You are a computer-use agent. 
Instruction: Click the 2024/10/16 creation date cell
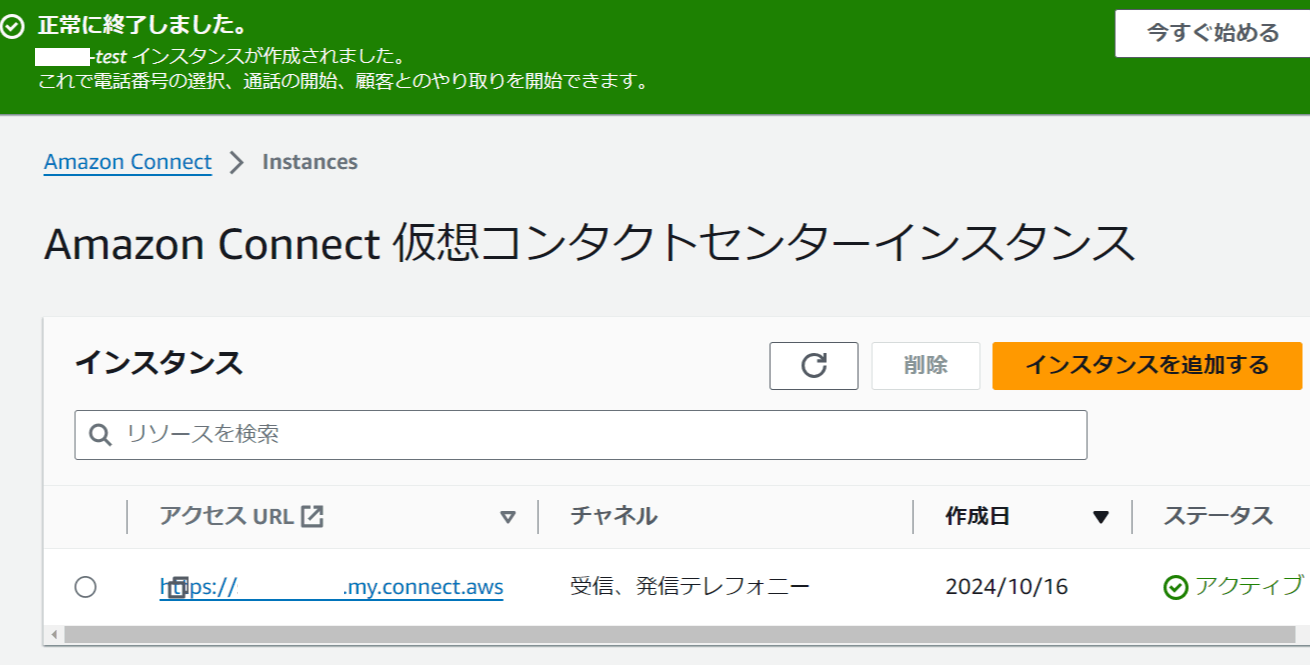[x=1007, y=587]
